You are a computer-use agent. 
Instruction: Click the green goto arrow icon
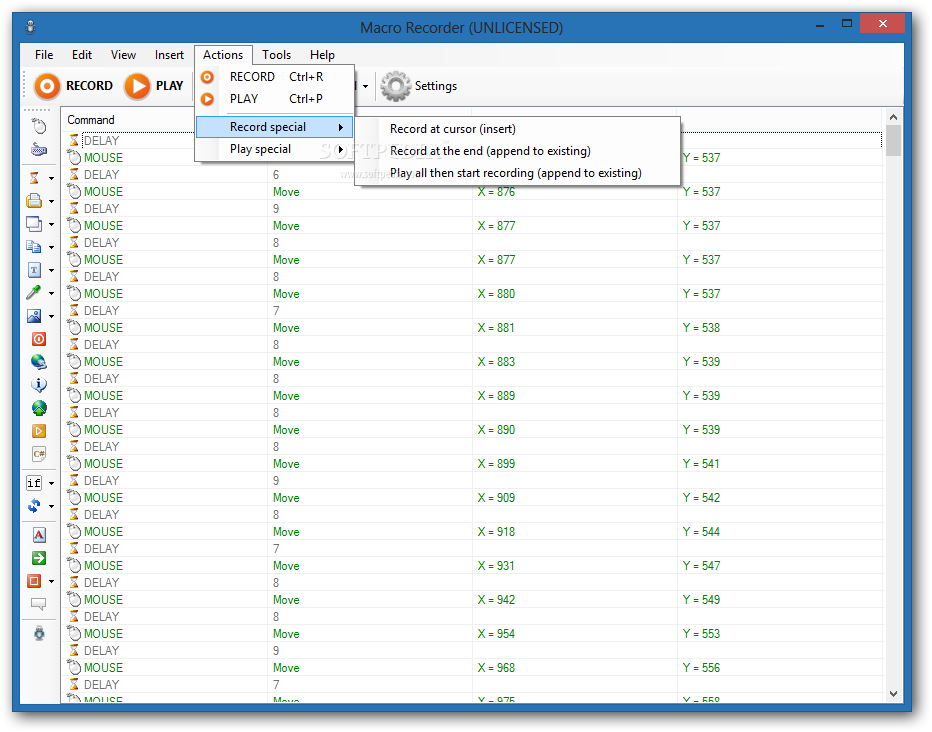[x=39, y=558]
